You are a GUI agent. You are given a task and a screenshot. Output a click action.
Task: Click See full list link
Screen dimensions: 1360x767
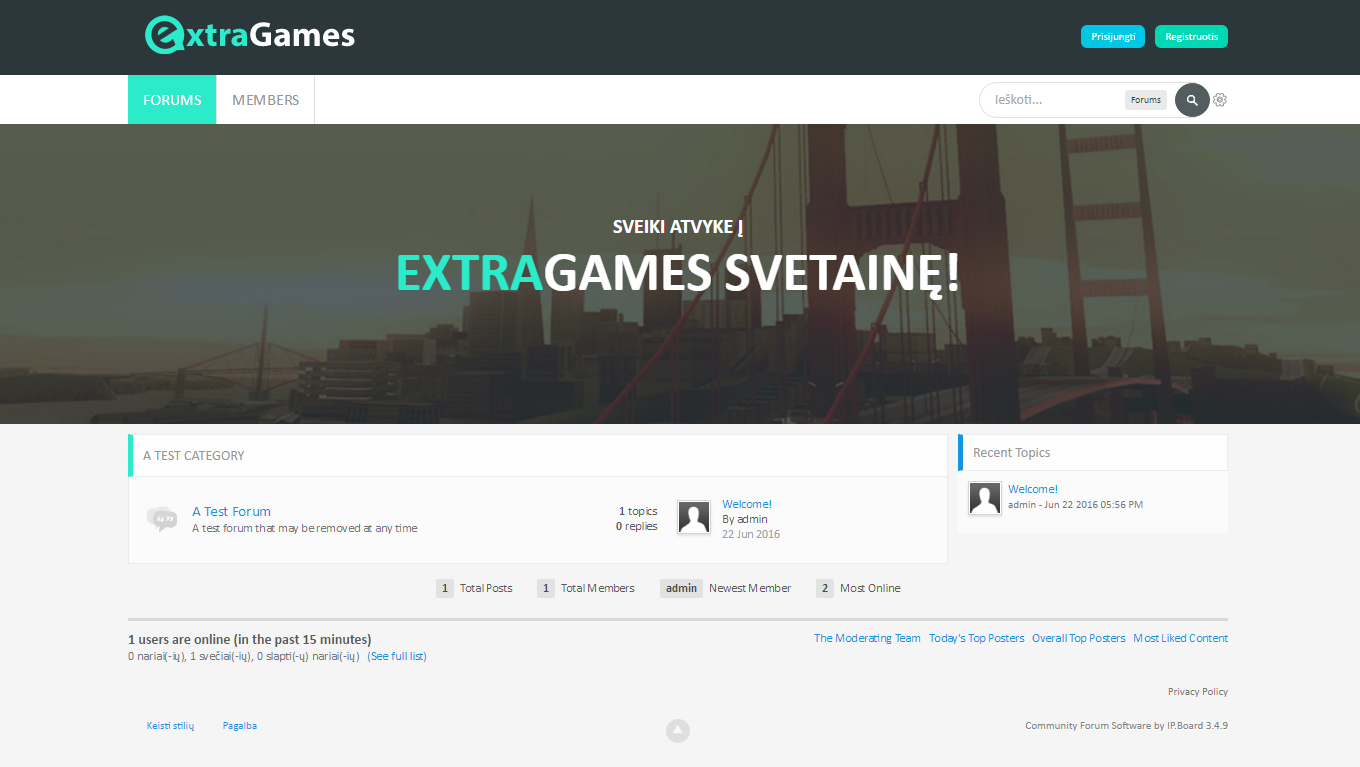click(397, 656)
